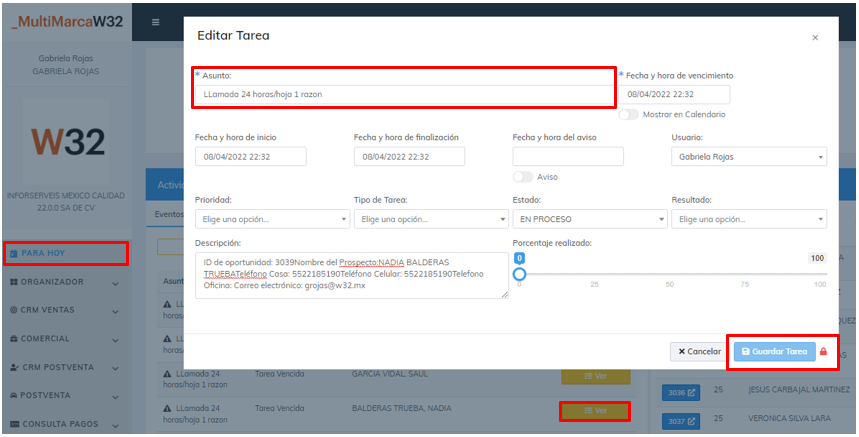Open the Usuario dropdown showing Gabriela Rojas
The height and width of the screenshot is (437, 859).
pos(749,157)
